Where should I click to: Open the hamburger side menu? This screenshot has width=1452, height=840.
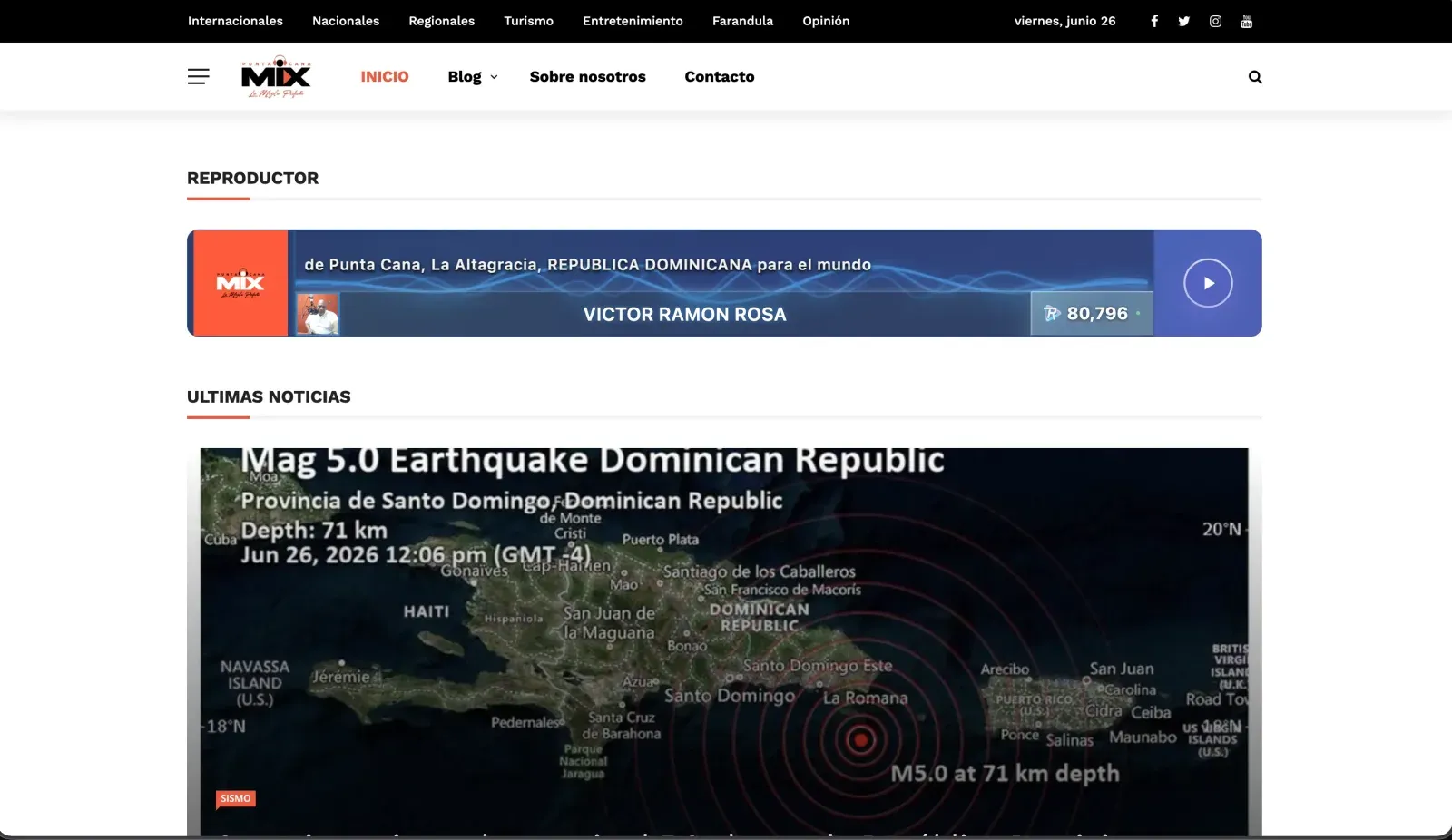198,77
